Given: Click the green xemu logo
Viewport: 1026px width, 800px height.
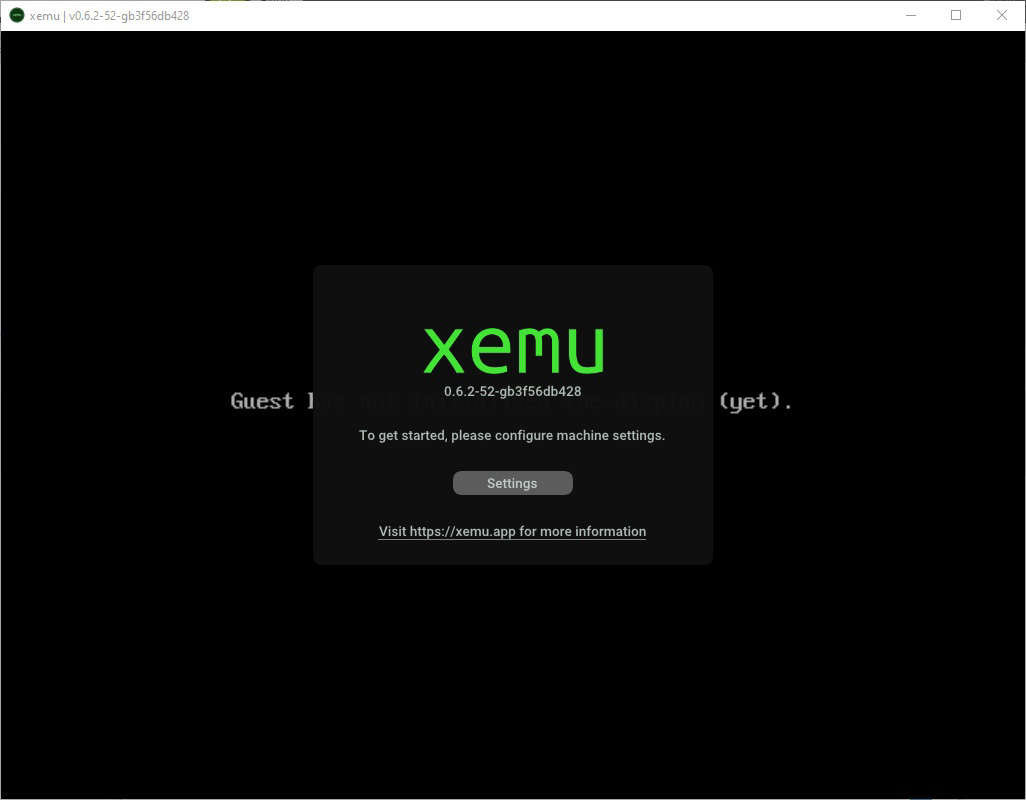Looking at the screenshot, I should pyautogui.click(x=514, y=351).
